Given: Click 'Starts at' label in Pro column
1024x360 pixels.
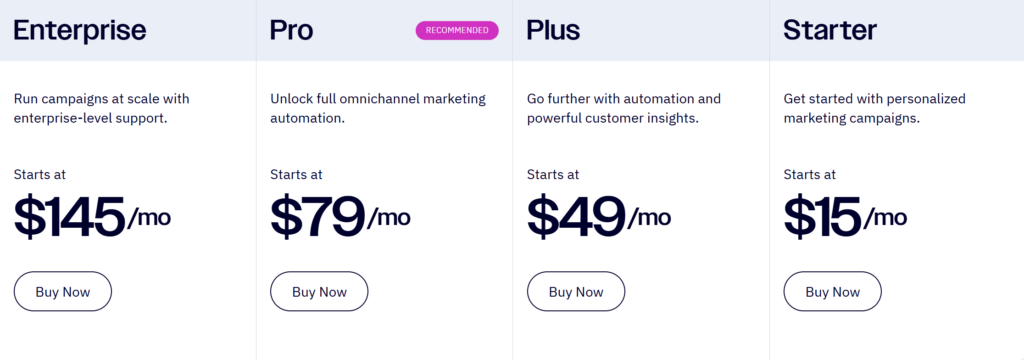Looking at the screenshot, I should [x=296, y=174].
